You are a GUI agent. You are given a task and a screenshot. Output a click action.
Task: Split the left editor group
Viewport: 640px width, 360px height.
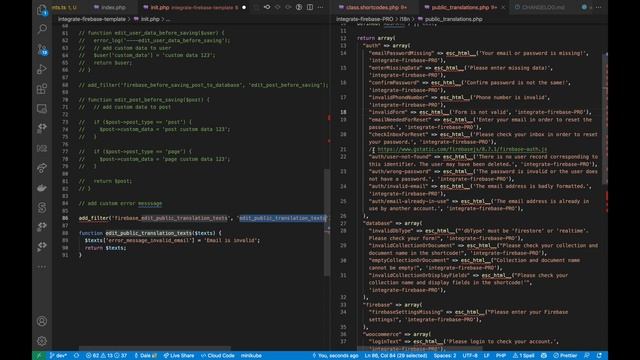coord(310,7)
